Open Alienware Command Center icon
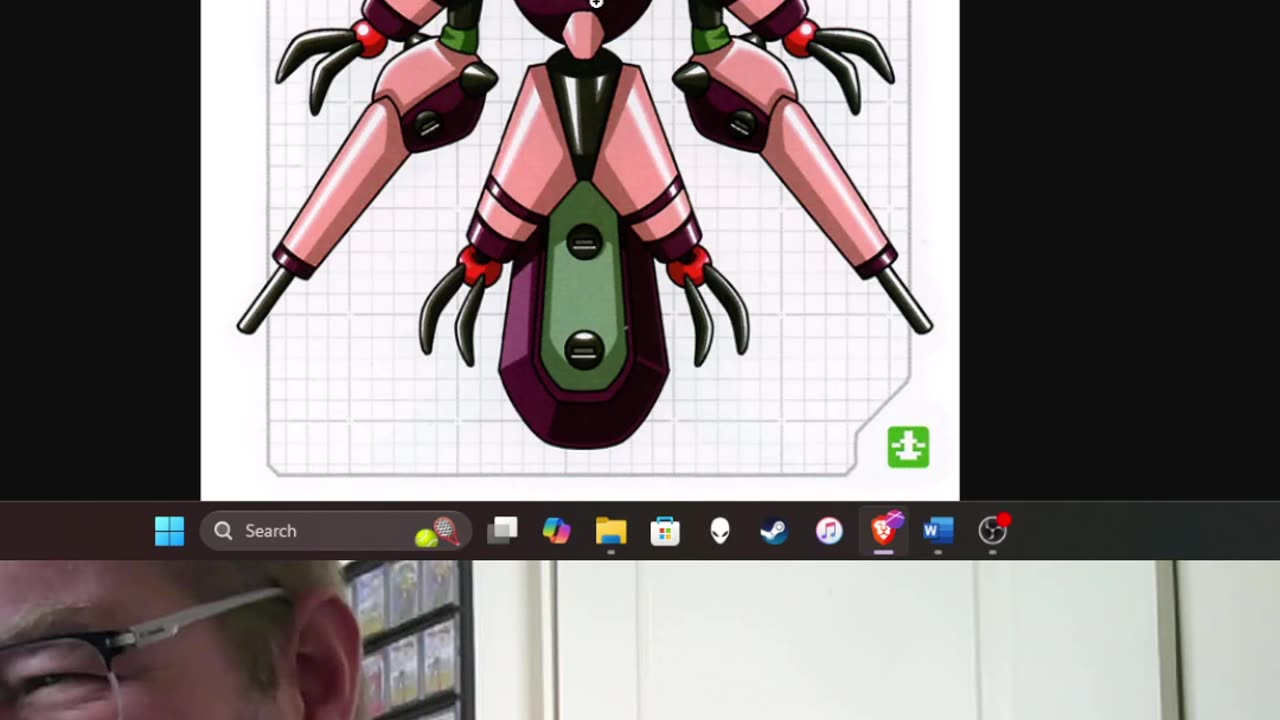 click(720, 531)
